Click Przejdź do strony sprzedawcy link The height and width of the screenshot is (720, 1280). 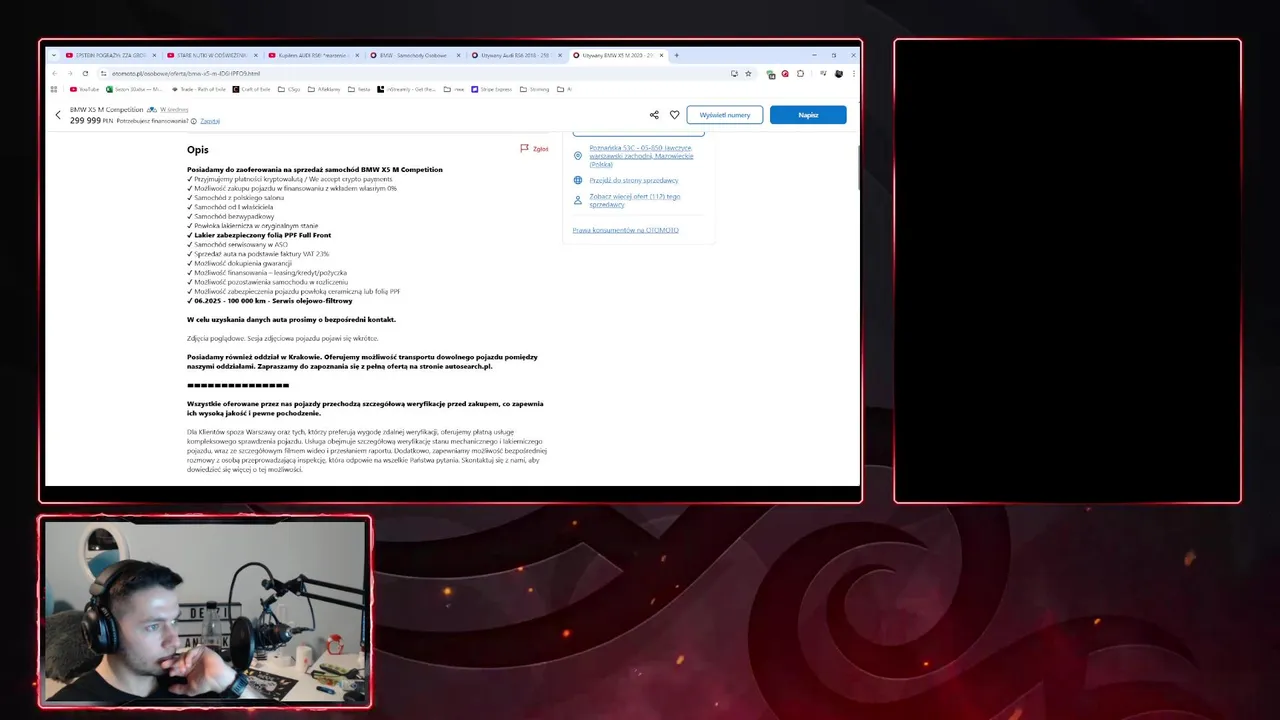coord(634,180)
